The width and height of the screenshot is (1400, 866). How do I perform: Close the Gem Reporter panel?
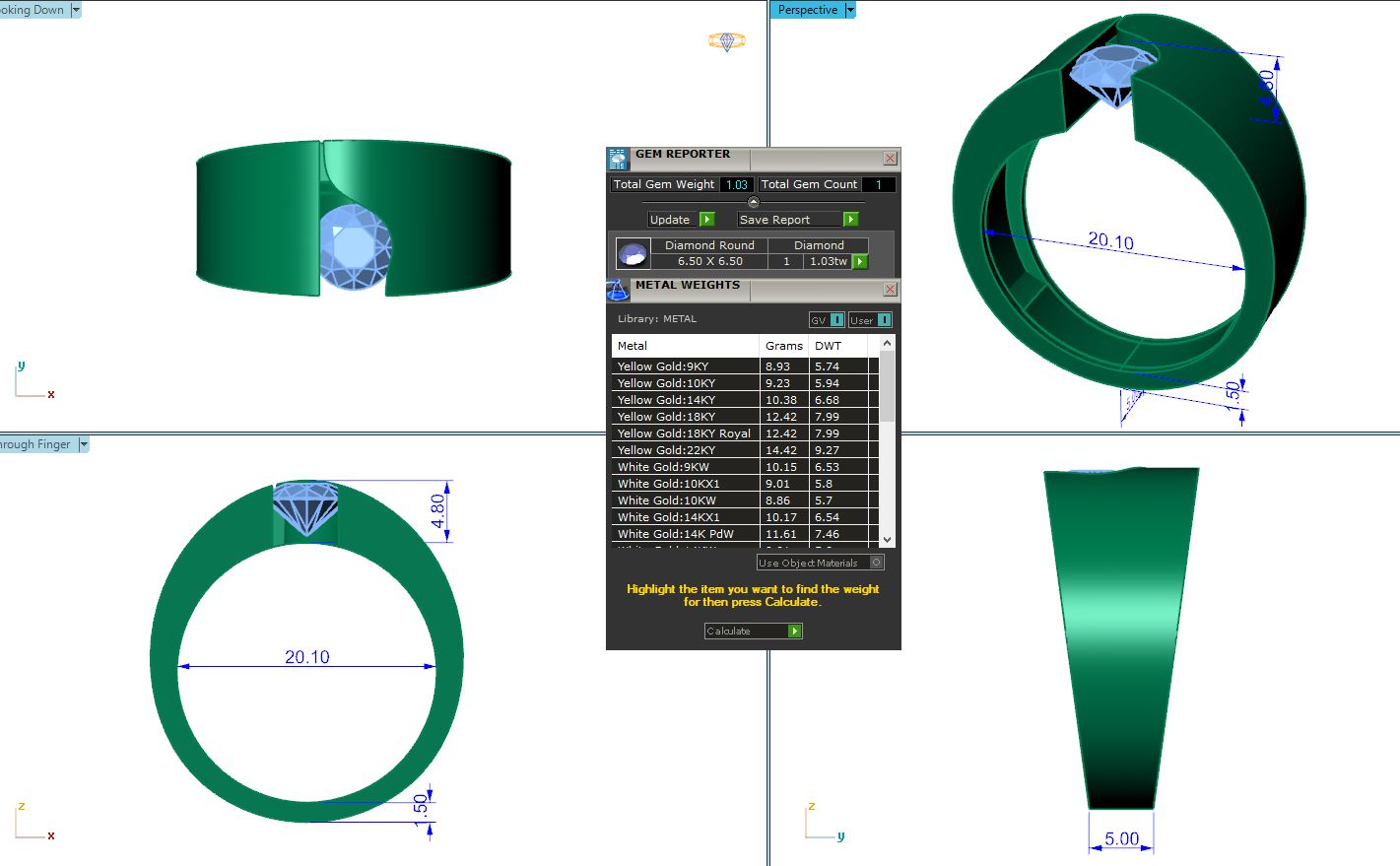[x=890, y=159]
